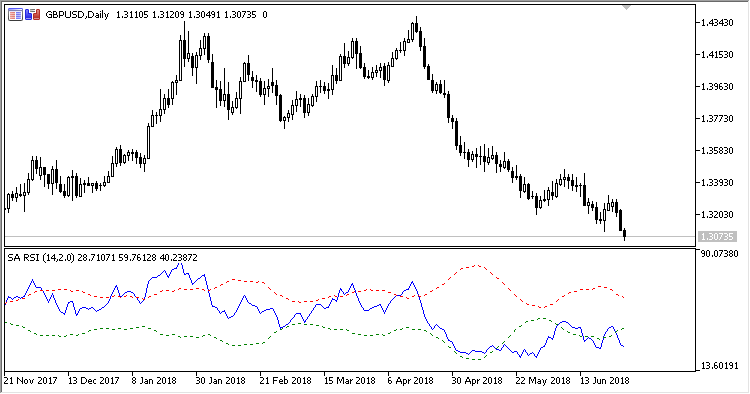Select the red dashed upper band line end
The height and width of the screenshot is (394, 750).
click(x=623, y=297)
